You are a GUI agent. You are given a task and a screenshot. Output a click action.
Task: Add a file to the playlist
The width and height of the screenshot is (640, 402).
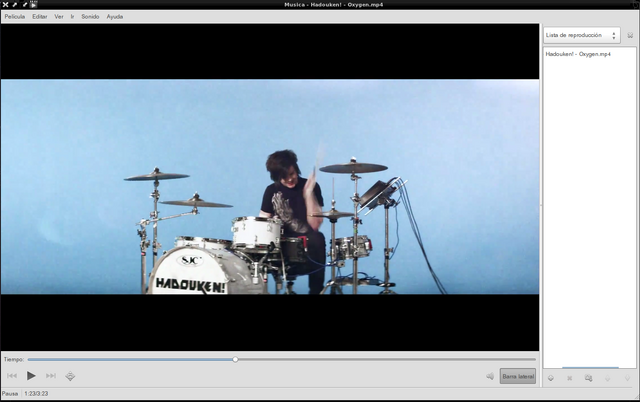(x=551, y=378)
